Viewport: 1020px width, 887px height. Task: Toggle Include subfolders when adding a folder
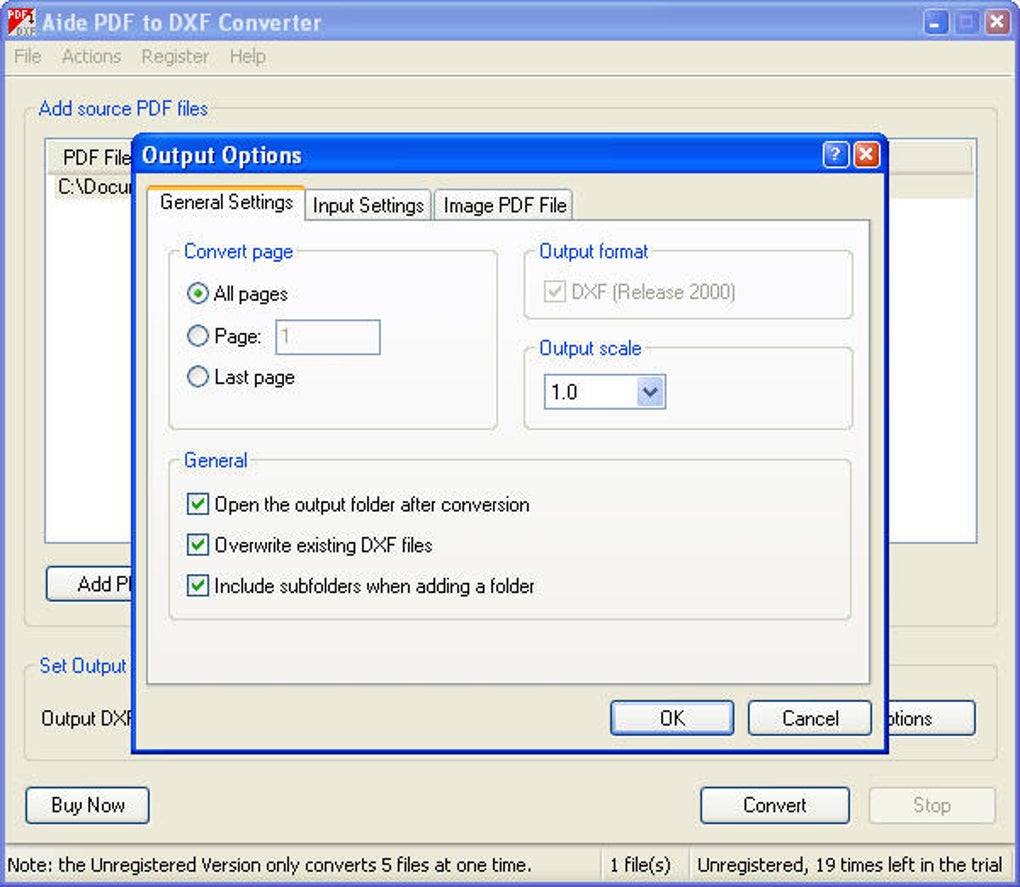[198, 586]
